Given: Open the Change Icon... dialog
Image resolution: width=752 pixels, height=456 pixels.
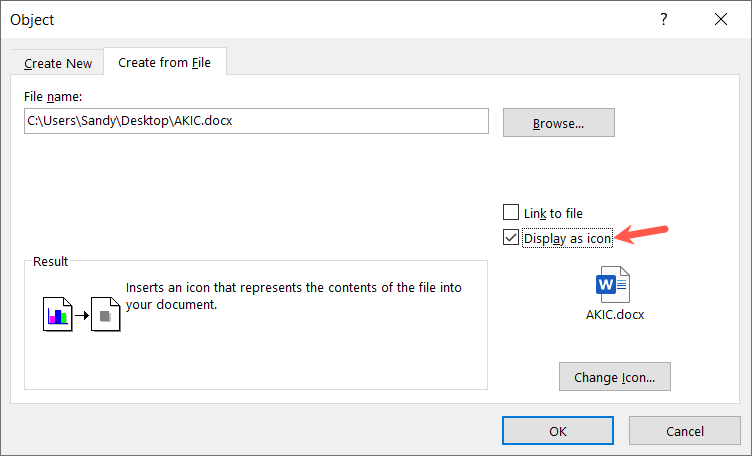Looking at the screenshot, I should (614, 377).
